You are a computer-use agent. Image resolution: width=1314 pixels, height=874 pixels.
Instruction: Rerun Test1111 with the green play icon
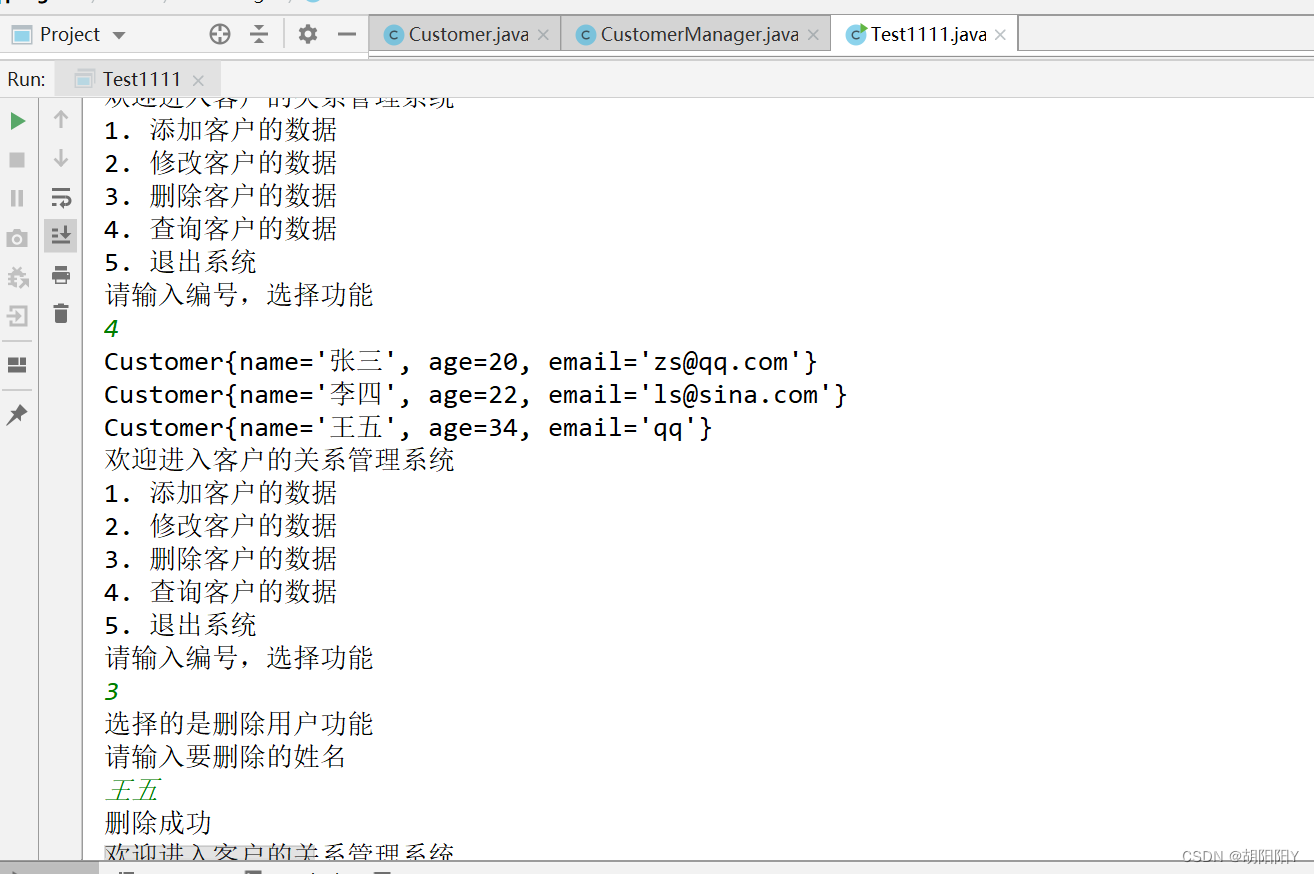click(x=17, y=121)
